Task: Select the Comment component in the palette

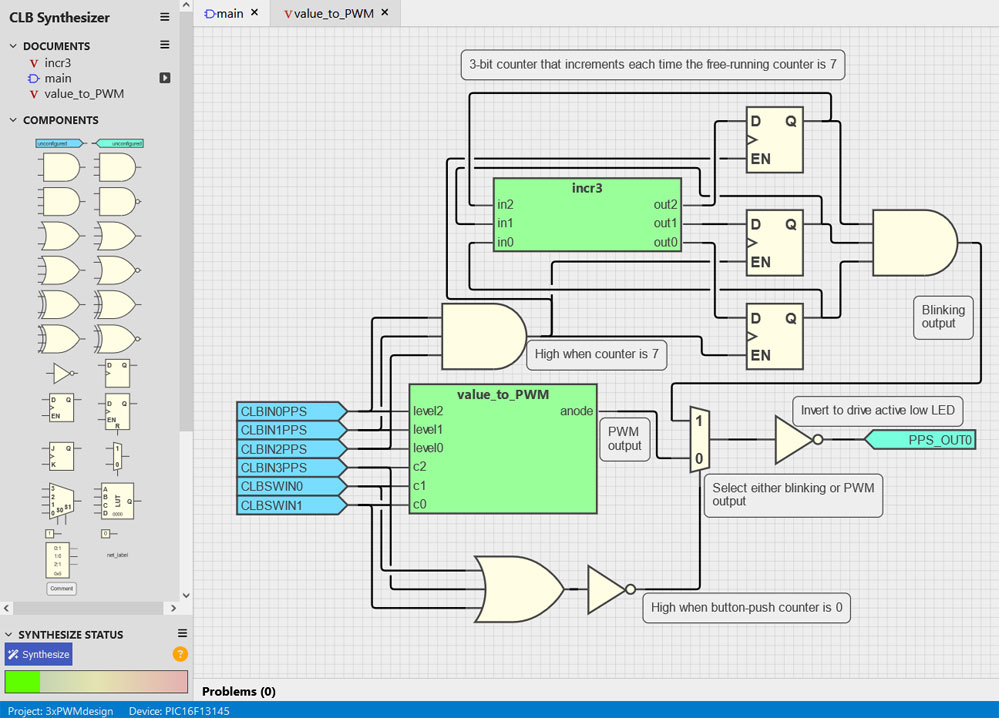Action: pyautogui.click(x=62, y=588)
